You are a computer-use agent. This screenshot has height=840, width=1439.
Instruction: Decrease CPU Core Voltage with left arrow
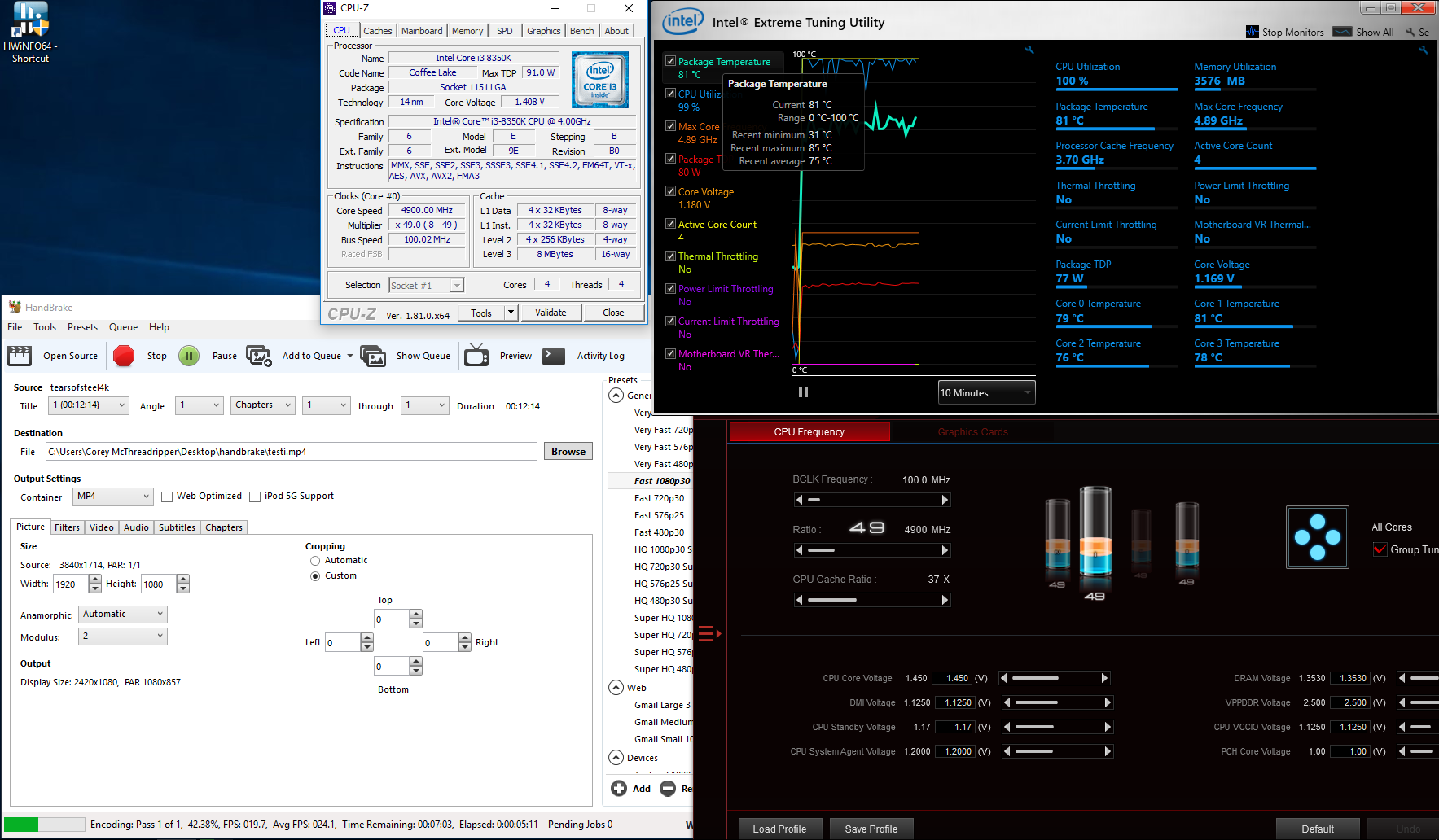(1004, 678)
